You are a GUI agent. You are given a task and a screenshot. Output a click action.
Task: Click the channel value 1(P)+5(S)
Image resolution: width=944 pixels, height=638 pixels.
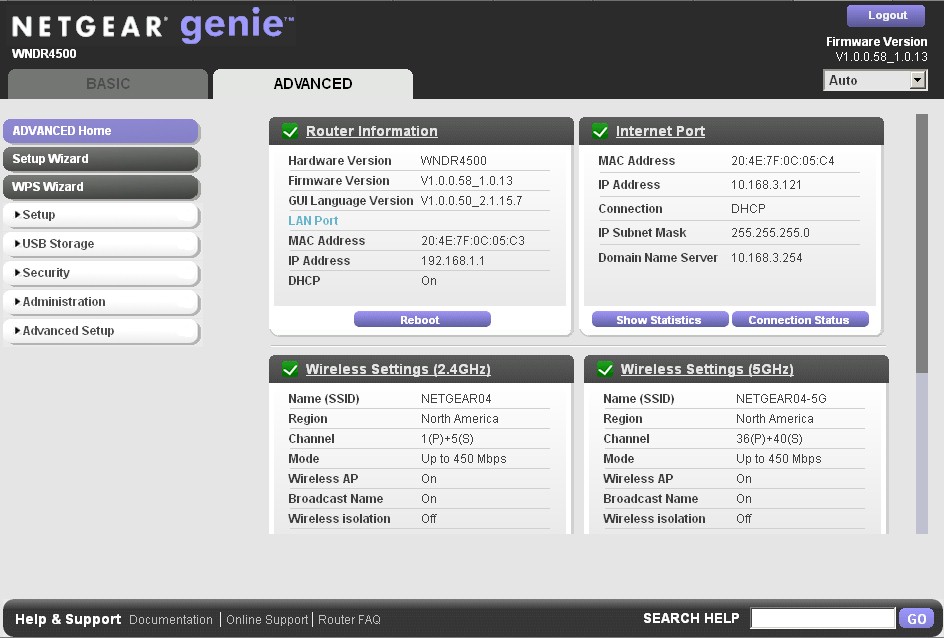click(447, 439)
